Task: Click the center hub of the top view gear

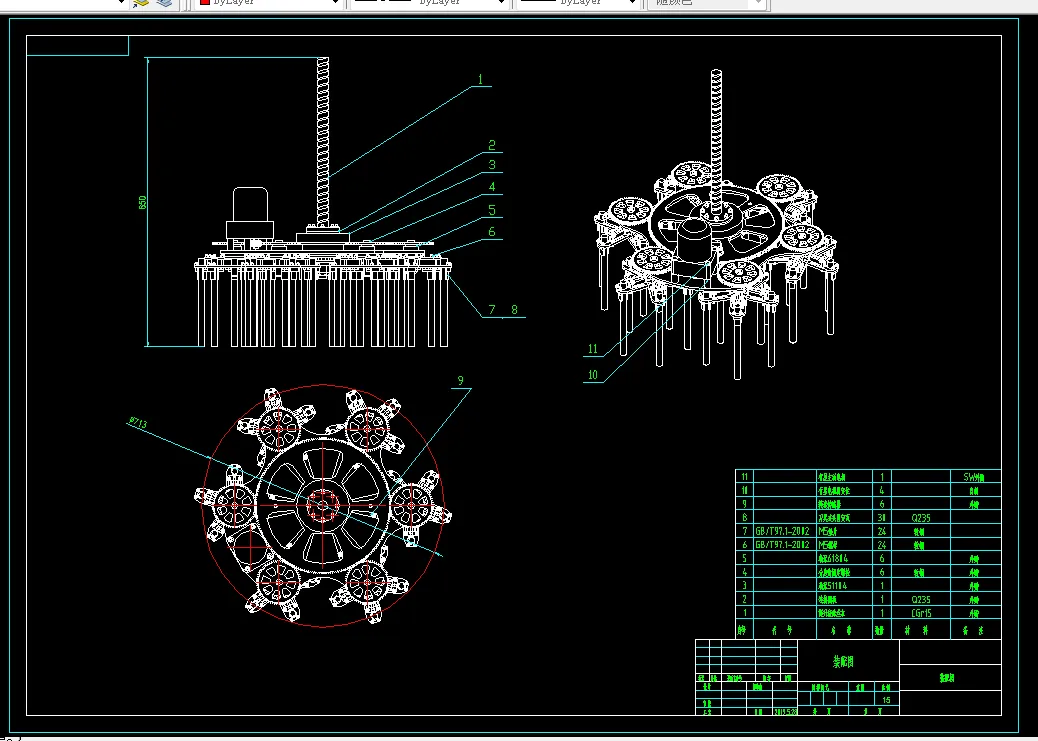Action: point(324,505)
